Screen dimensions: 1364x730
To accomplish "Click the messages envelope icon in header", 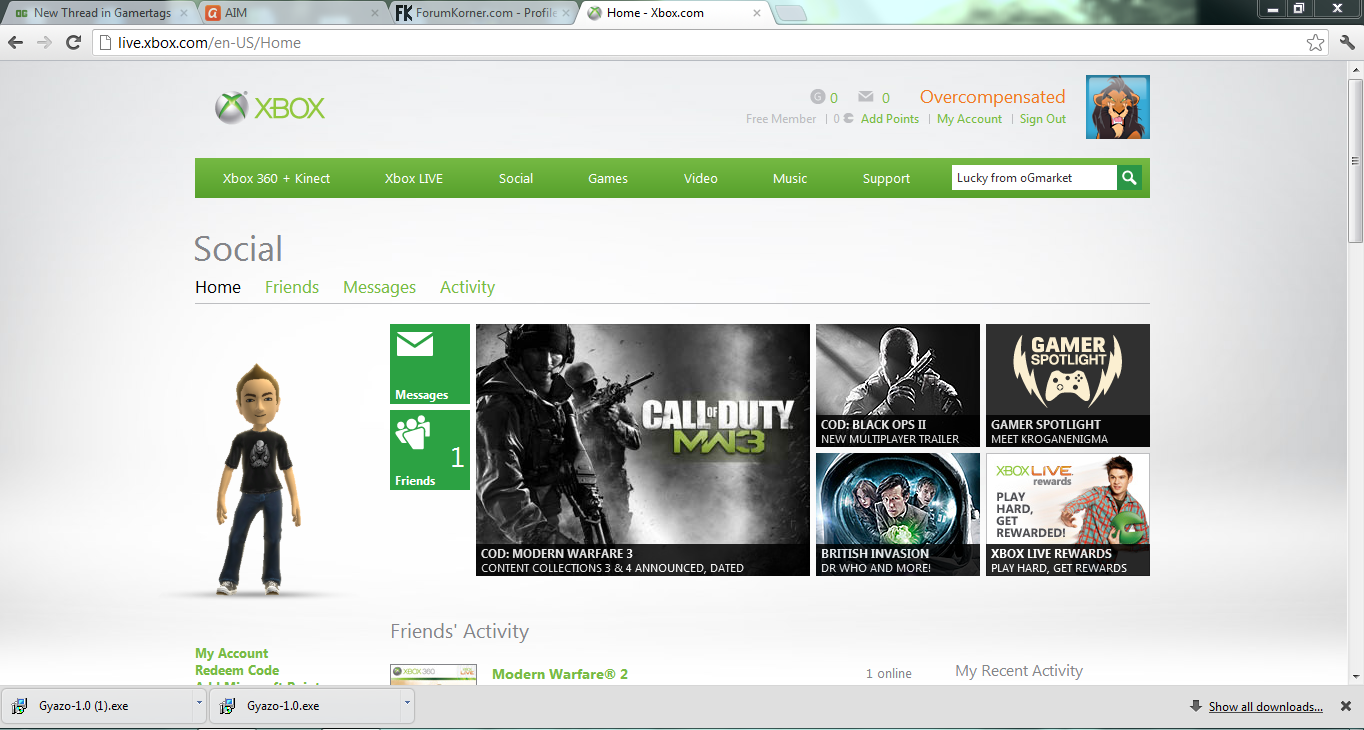I will coord(866,97).
